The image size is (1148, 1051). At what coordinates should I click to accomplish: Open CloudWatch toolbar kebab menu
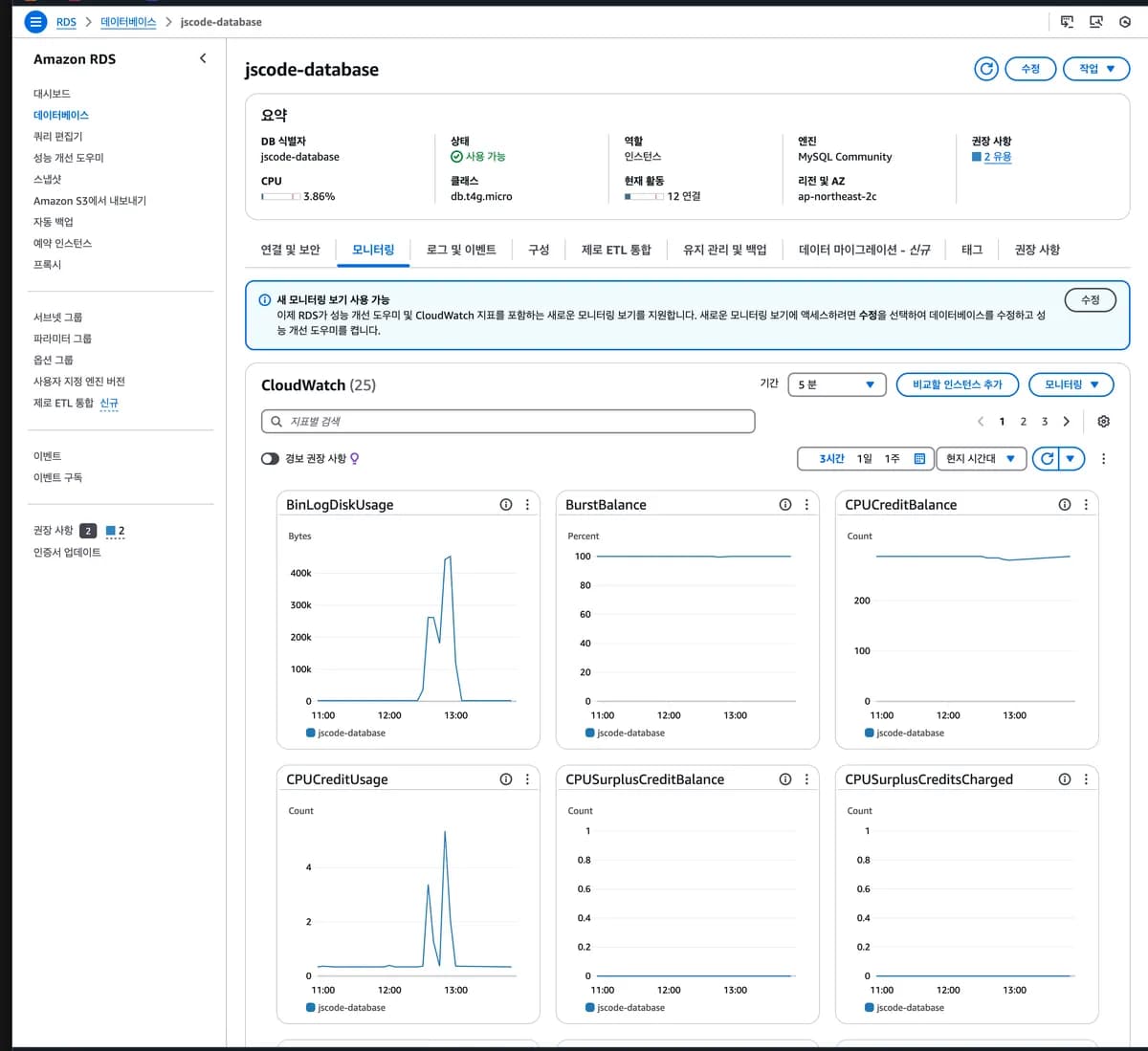pyautogui.click(x=1103, y=459)
